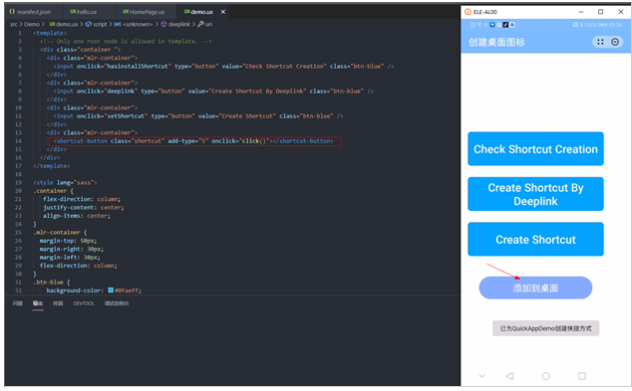Click the Check Shortcut Creation button
The width and height of the screenshot is (632, 391).
535,149
